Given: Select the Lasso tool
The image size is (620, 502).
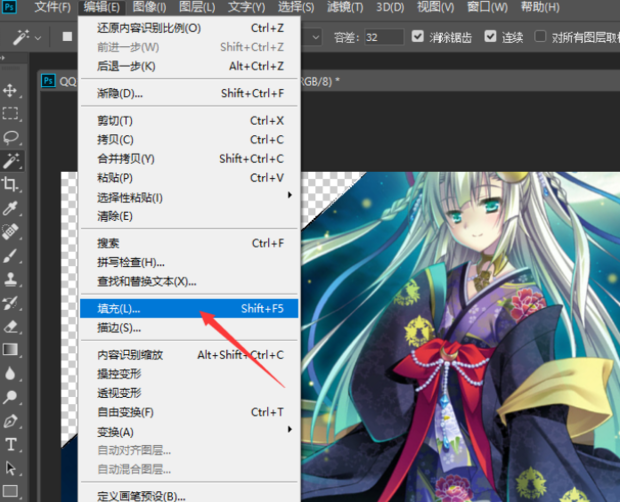Looking at the screenshot, I should 10,137.
